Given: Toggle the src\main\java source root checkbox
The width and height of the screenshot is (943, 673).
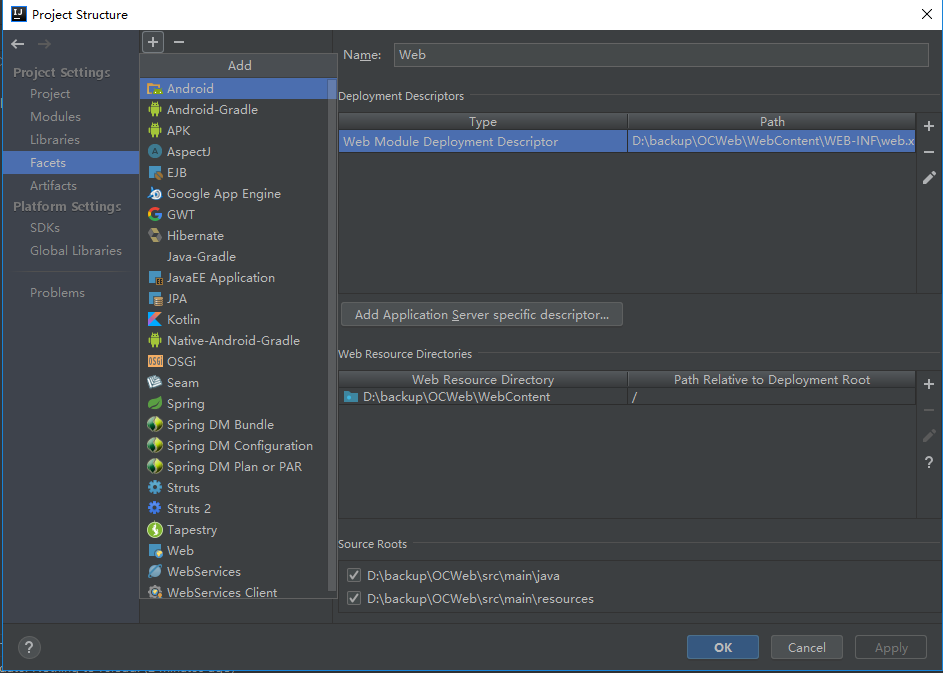Looking at the screenshot, I should pyautogui.click(x=354, y=576).
